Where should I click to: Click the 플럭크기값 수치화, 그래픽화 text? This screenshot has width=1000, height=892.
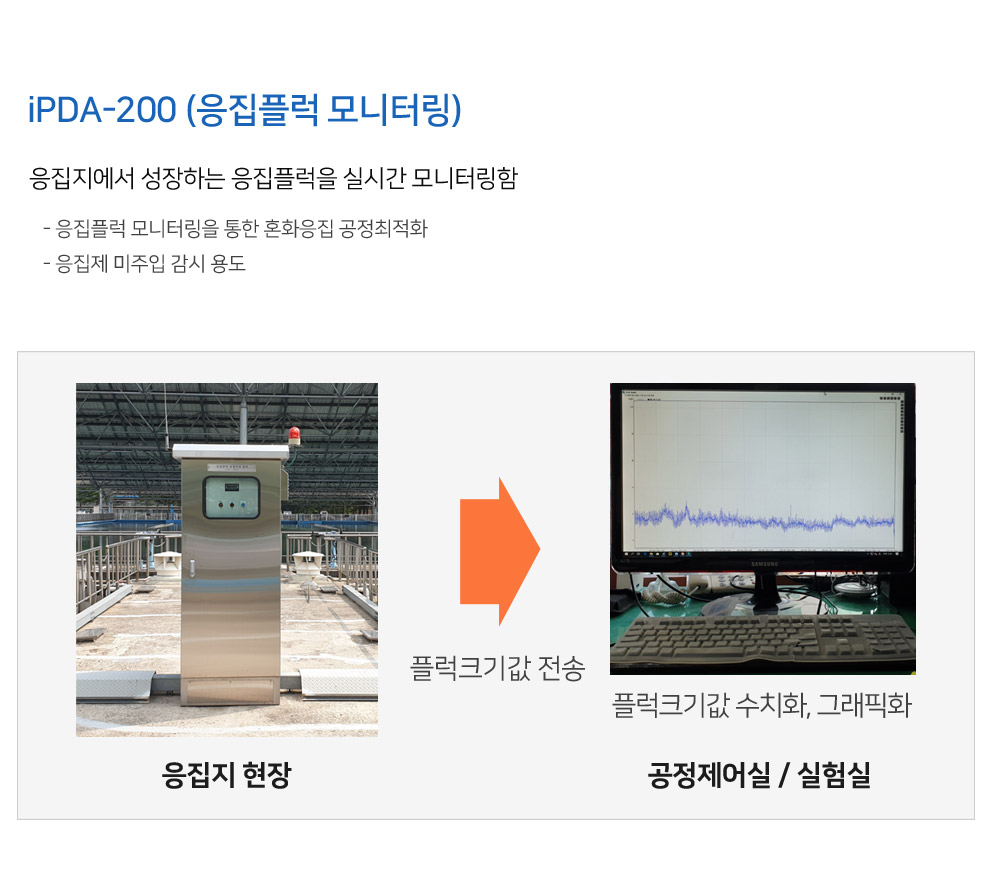[762, 705]
